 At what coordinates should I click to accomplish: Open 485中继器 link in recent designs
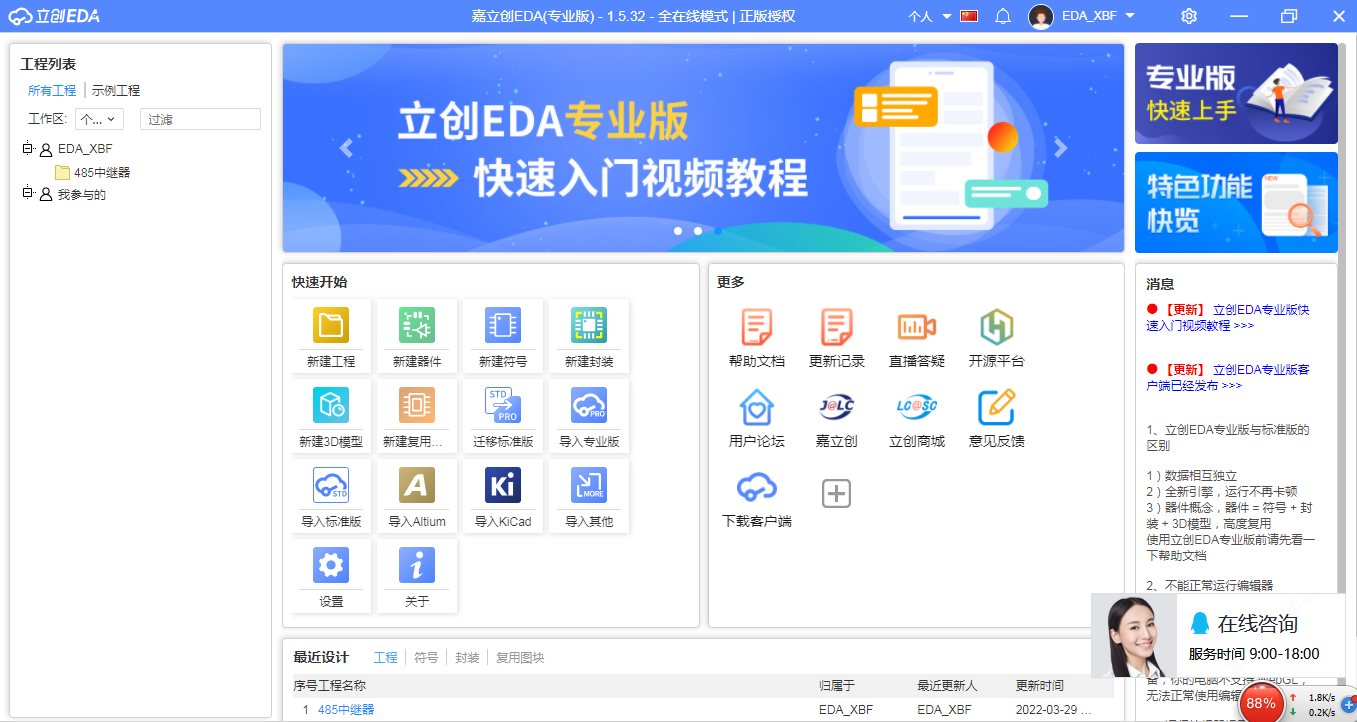(x=346, y=710)
